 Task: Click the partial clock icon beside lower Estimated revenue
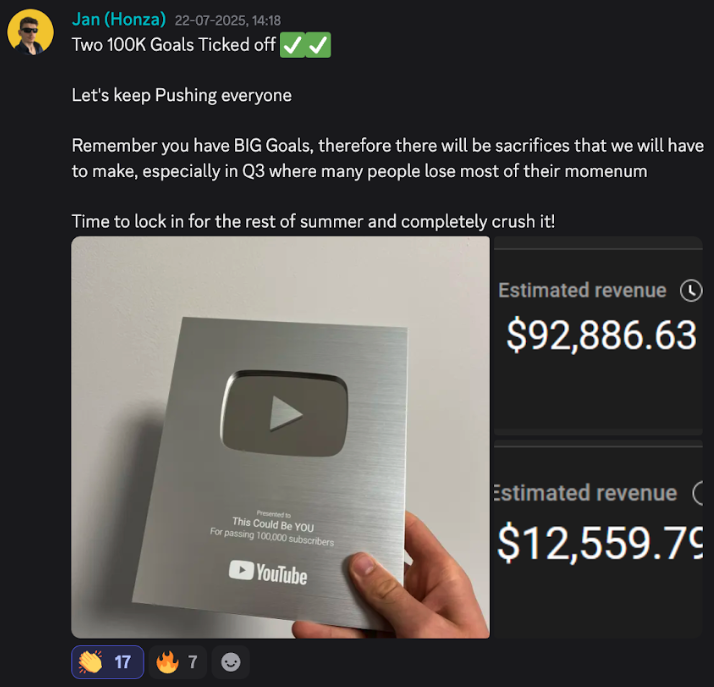698,493
